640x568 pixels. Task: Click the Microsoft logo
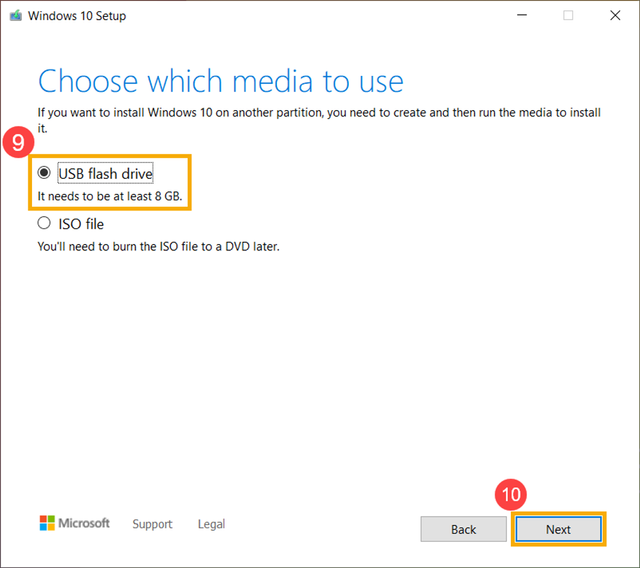[x=75, y=523]
